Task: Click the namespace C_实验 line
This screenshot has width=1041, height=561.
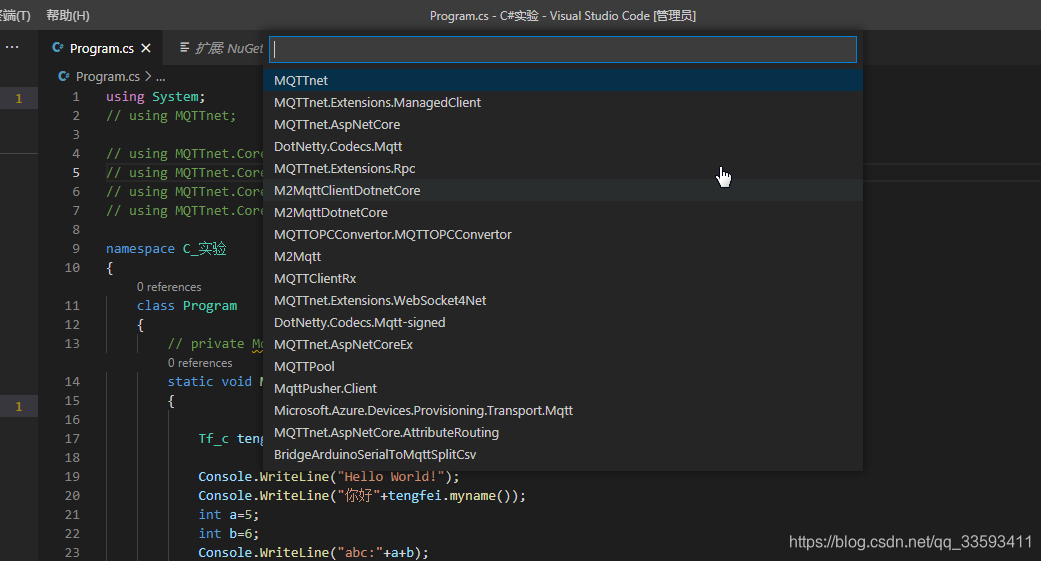Action: click(166, 248)
